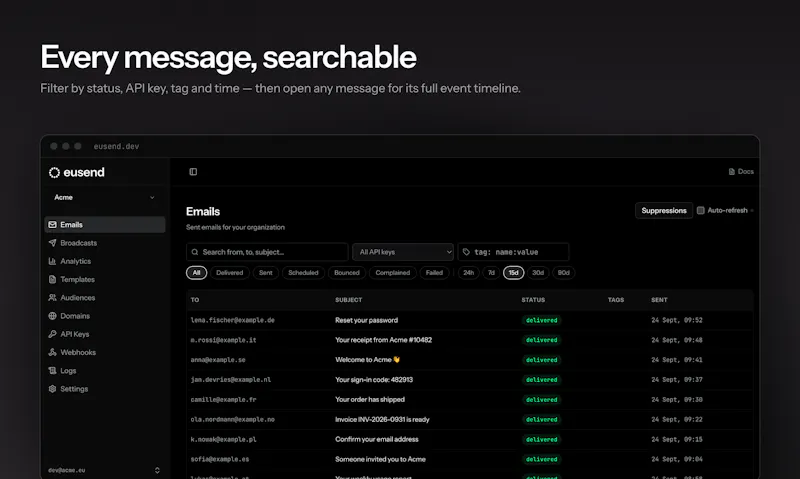The image size is (800, 479).
Task: Open Audiences in the sidebar
Action: pos(105,297)
